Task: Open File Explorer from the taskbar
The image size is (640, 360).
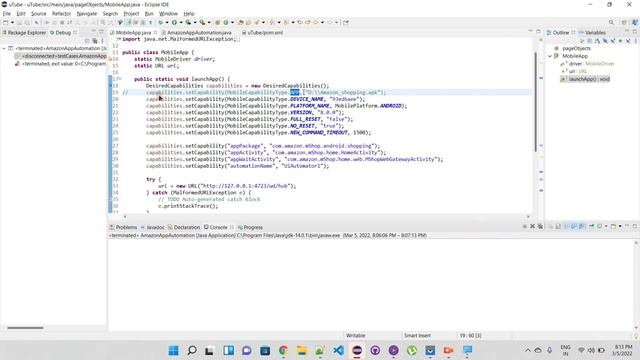Action: tap(302, 350)
